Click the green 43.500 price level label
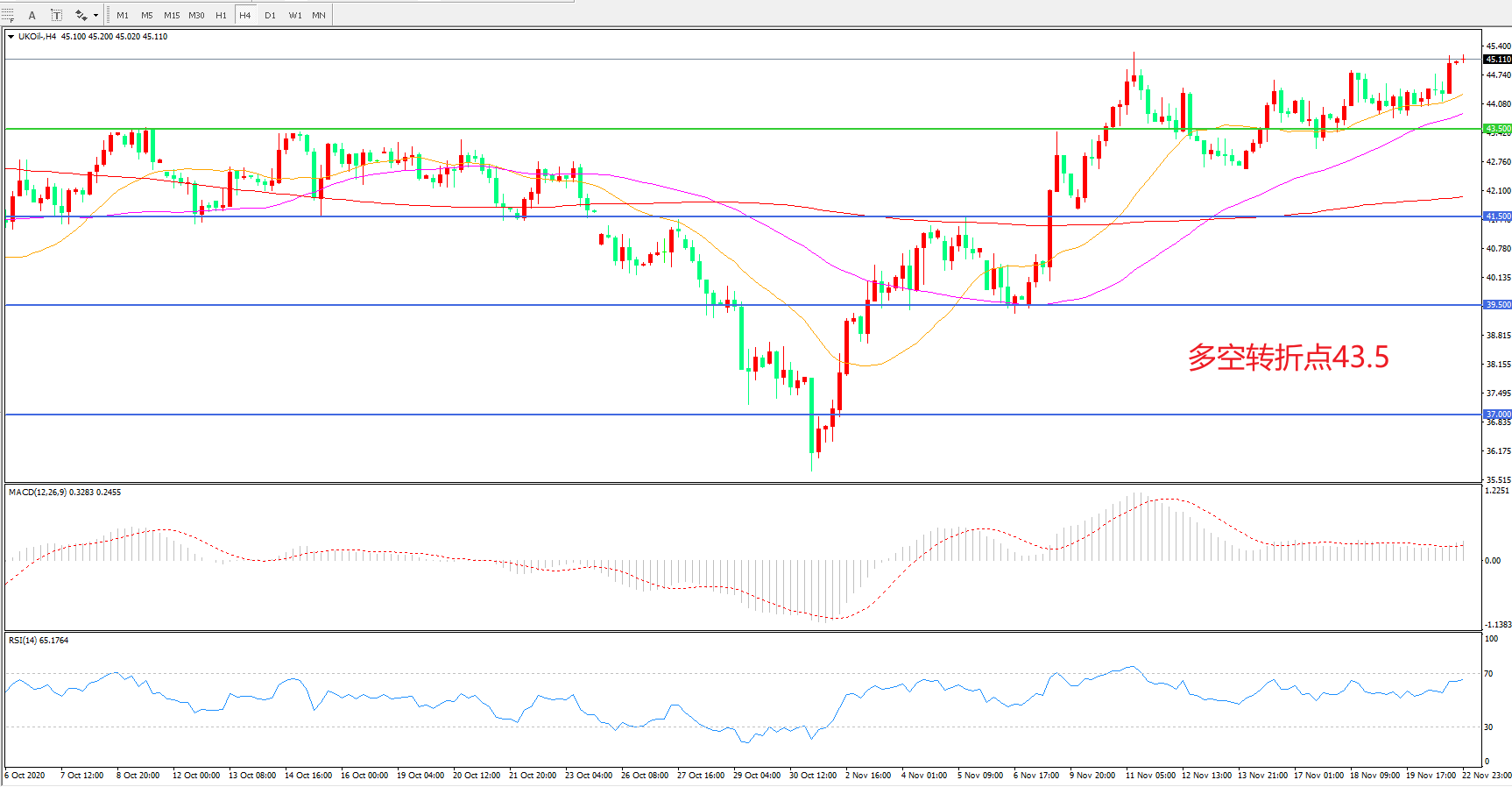This screenshot has width=1512, height=787. pyautogui.click(x=1497, y=129)
